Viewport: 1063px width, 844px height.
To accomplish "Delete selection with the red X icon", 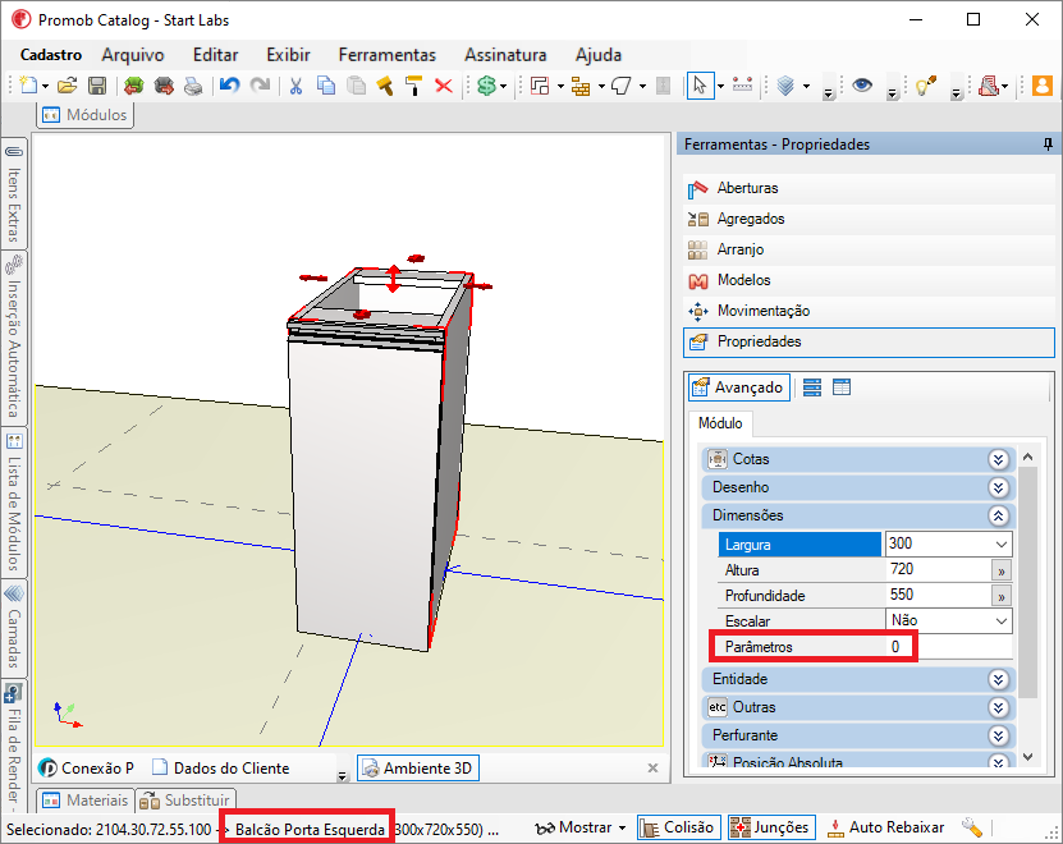I will point(443,85).
